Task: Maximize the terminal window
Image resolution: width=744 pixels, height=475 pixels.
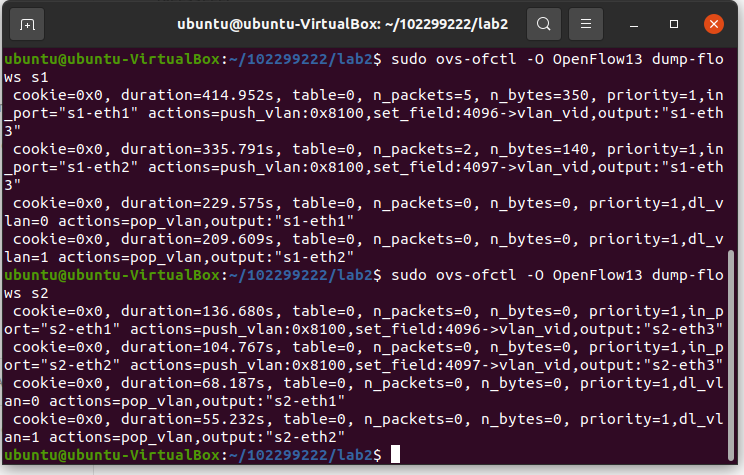Action: tap(674, 24)
